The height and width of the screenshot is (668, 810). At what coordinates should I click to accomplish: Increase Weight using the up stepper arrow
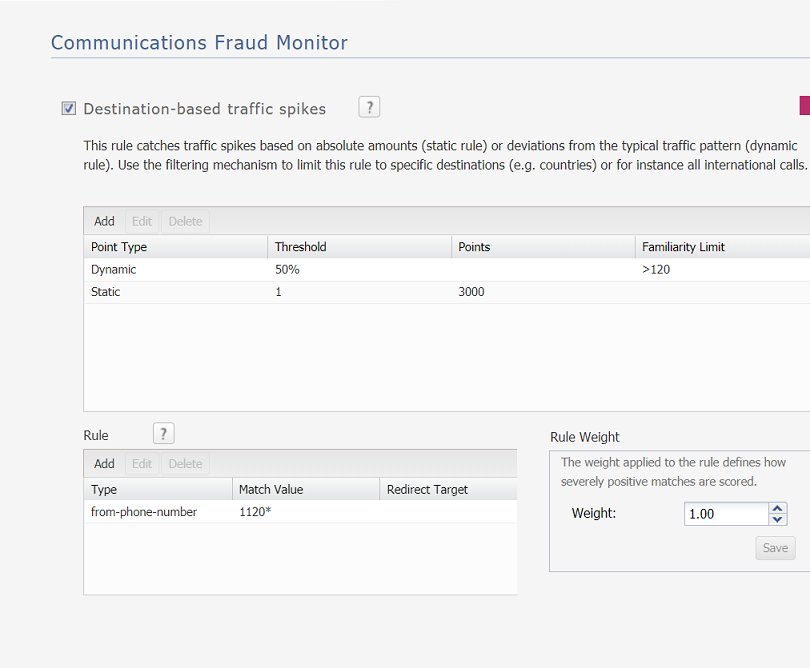777,508
